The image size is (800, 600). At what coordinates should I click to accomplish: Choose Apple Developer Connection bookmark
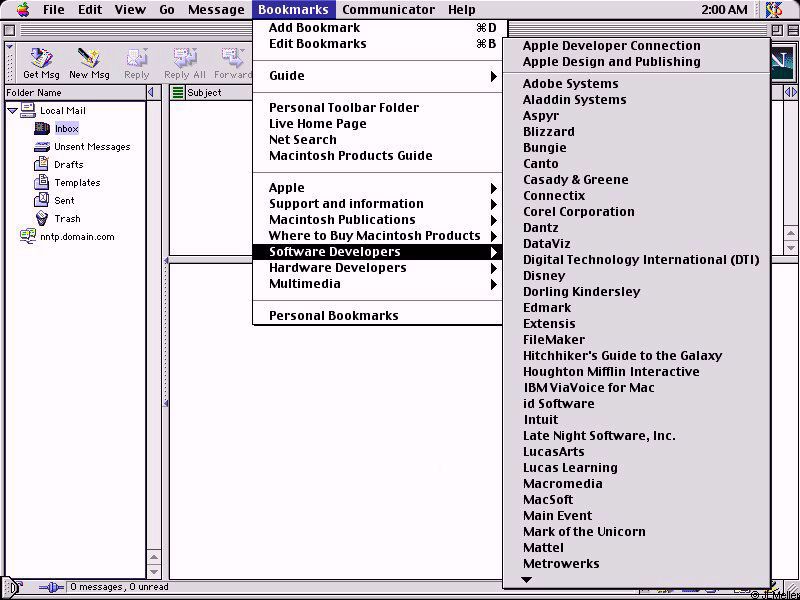point(636,45)
